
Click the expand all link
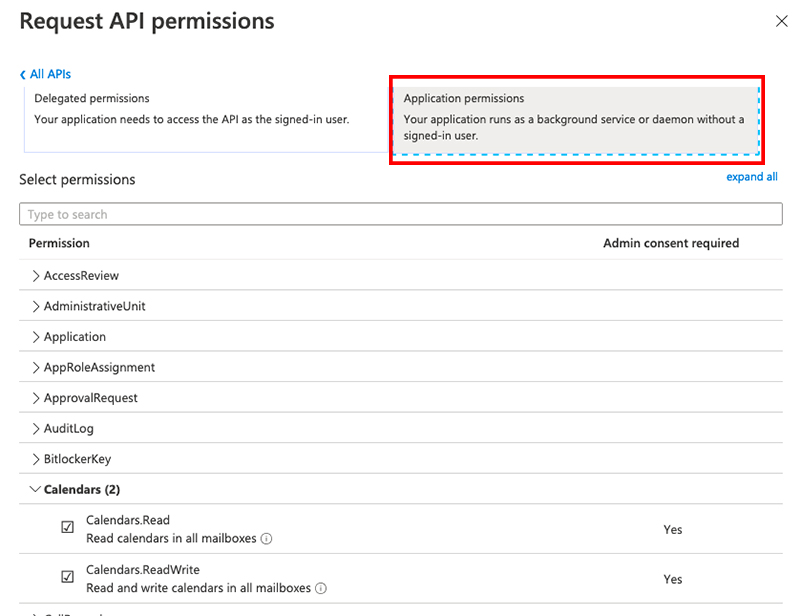752,177
